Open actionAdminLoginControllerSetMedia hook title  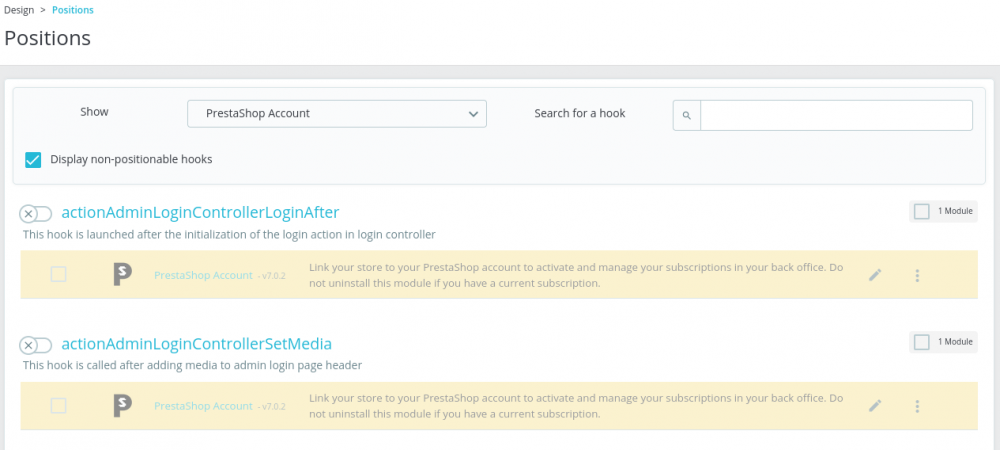pos(196,344)
